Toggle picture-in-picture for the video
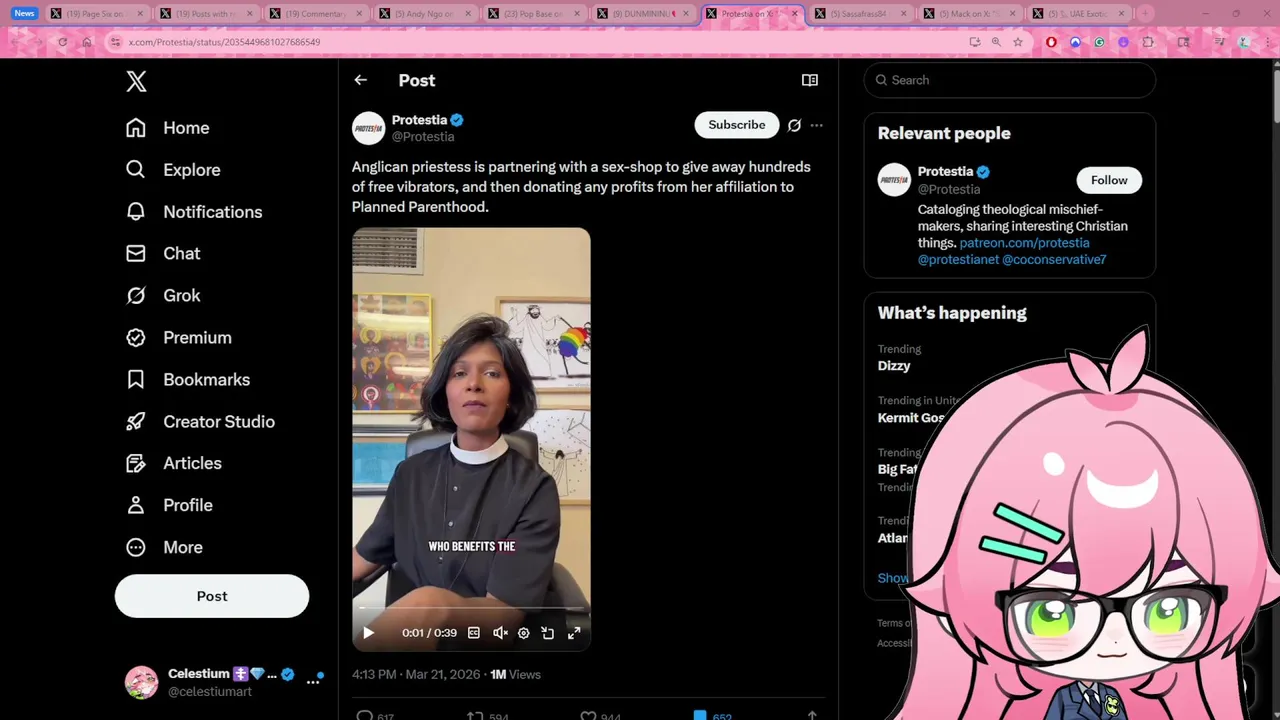 (548, 633)
